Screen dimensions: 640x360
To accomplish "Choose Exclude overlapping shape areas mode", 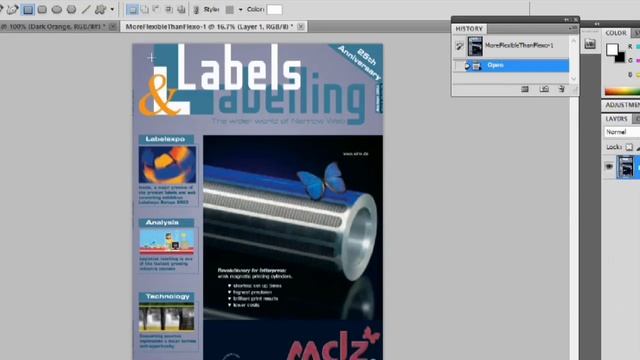I will (181, 9).
